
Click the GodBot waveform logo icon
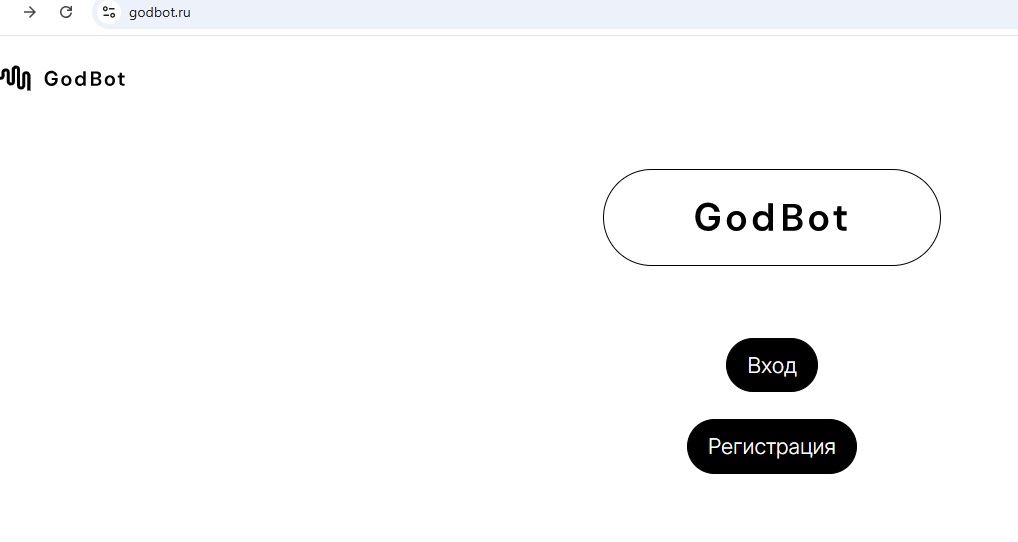pos(16,78)
